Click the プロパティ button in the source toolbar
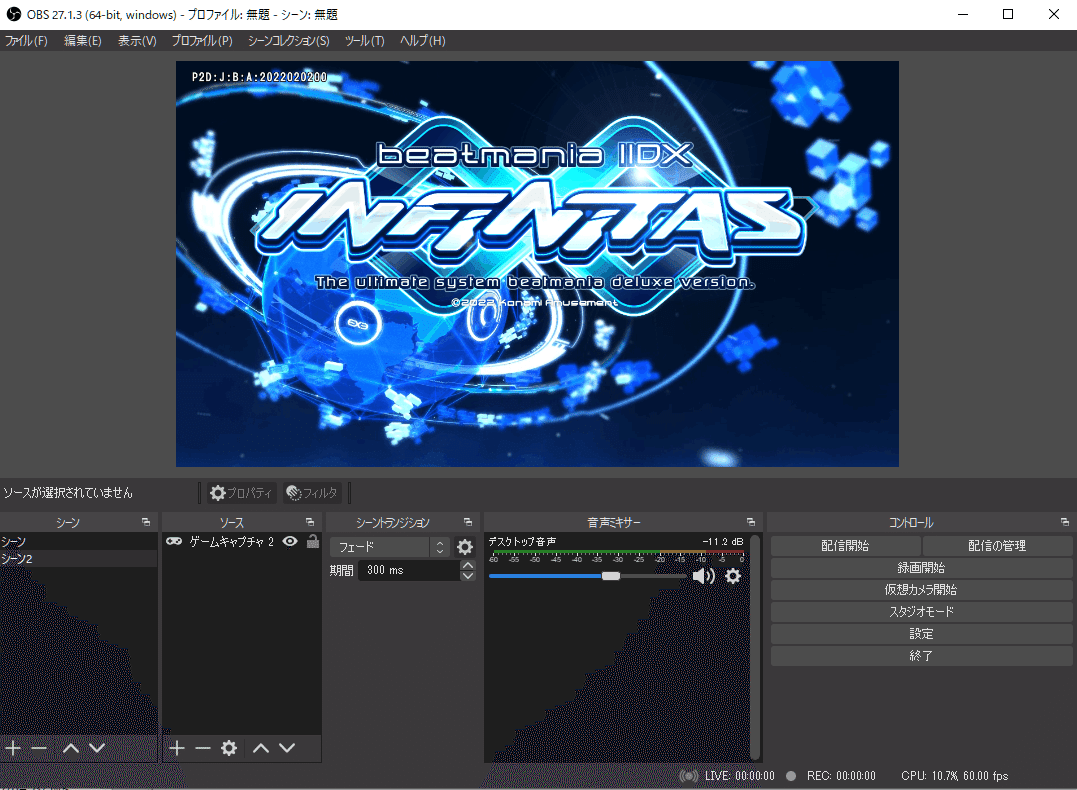This screenshot has width=1077, height=790. 241,493
